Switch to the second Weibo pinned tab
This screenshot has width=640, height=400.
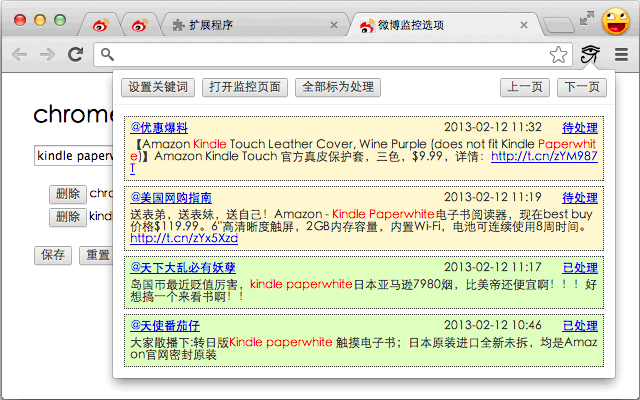140,25
